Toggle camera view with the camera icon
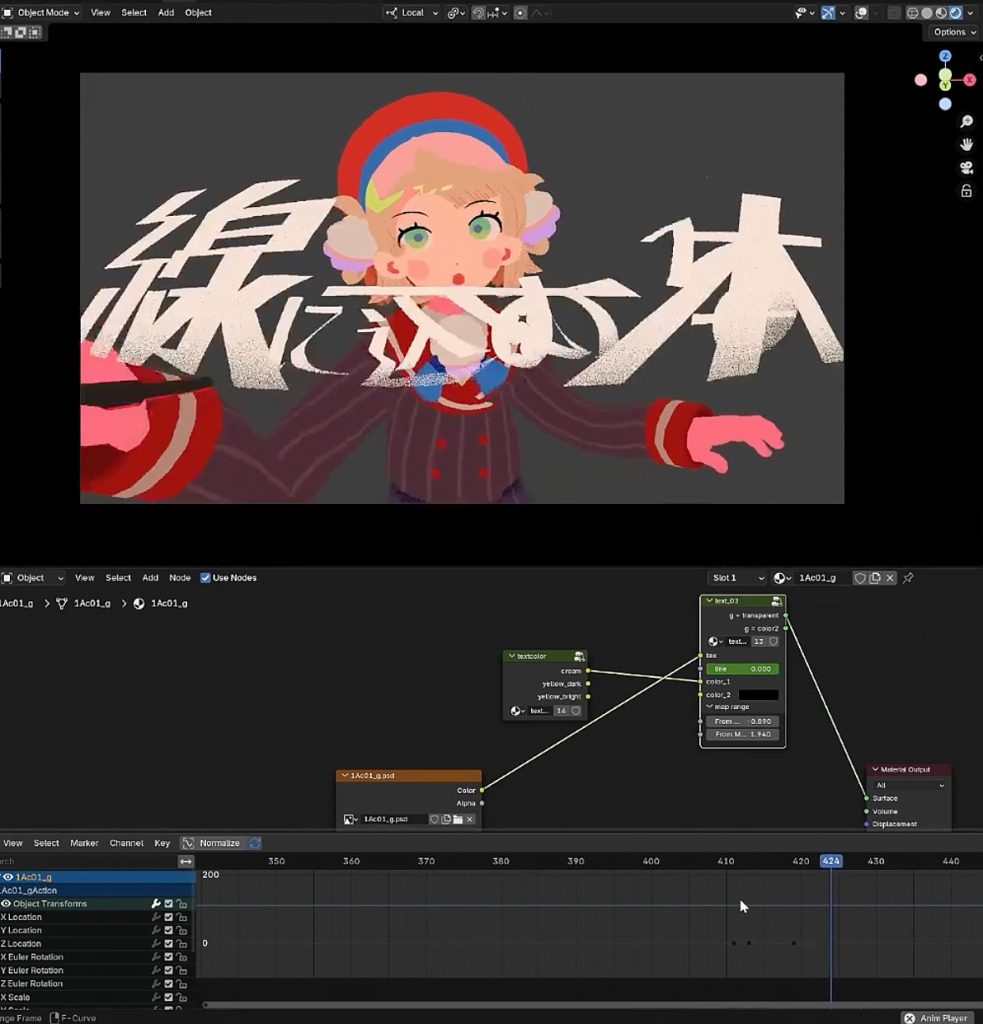Viewport: 983px width, 1024px height. pos(966,168)
